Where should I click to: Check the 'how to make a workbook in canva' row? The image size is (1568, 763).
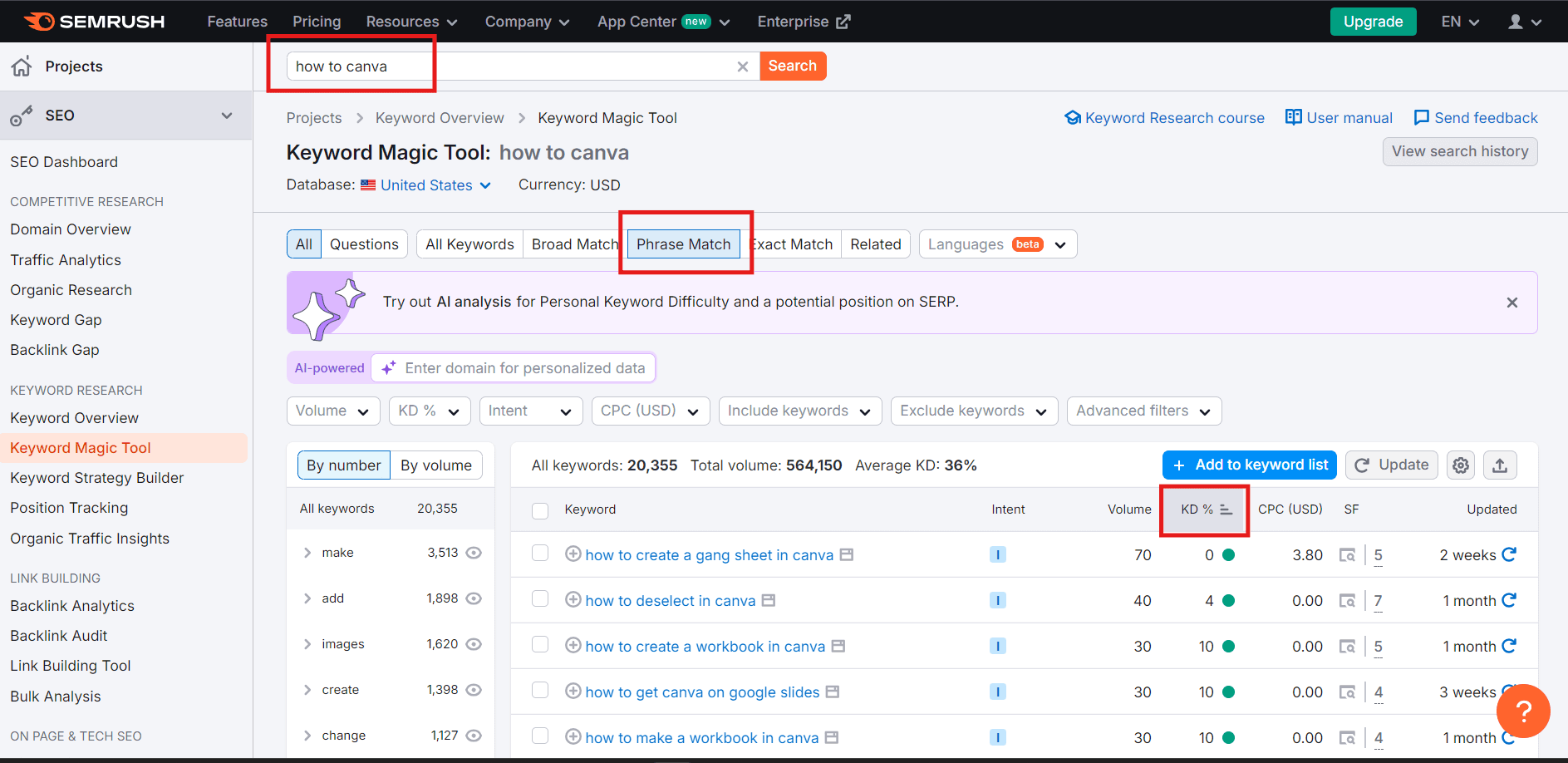pyautogui.click(x=540, y=736)
